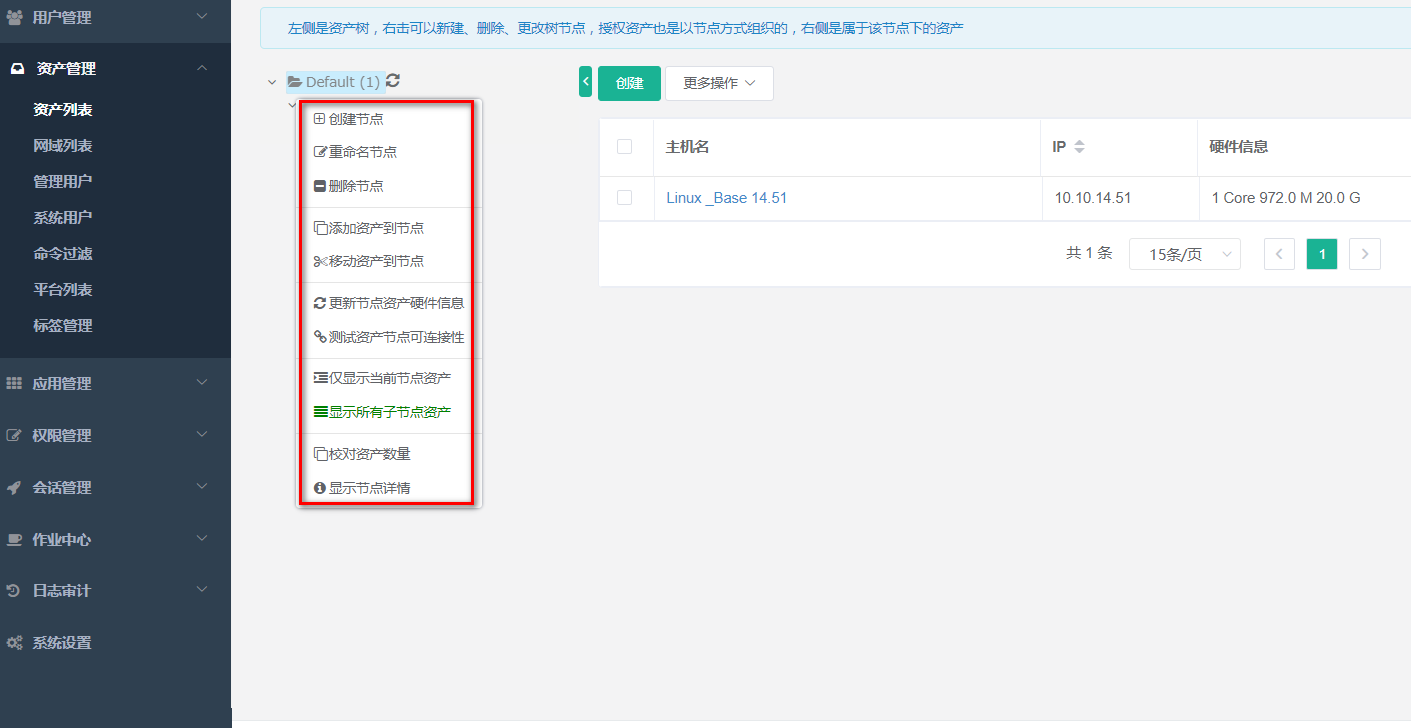Click the grid icon of 应用管理

[14, 384]
